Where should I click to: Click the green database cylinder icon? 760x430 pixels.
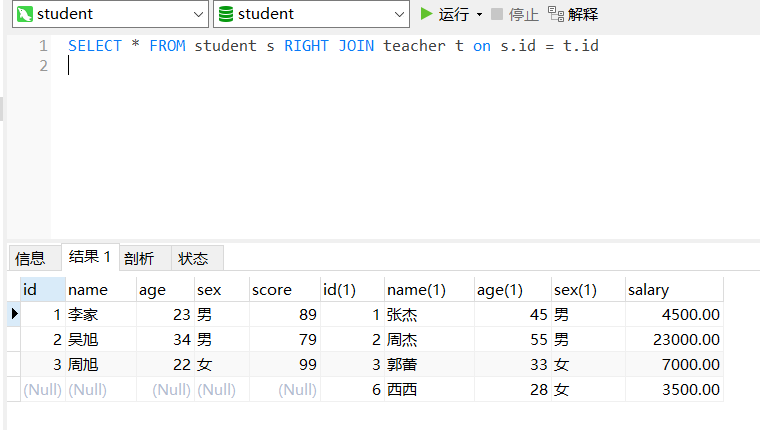click(x=226, y=14)
